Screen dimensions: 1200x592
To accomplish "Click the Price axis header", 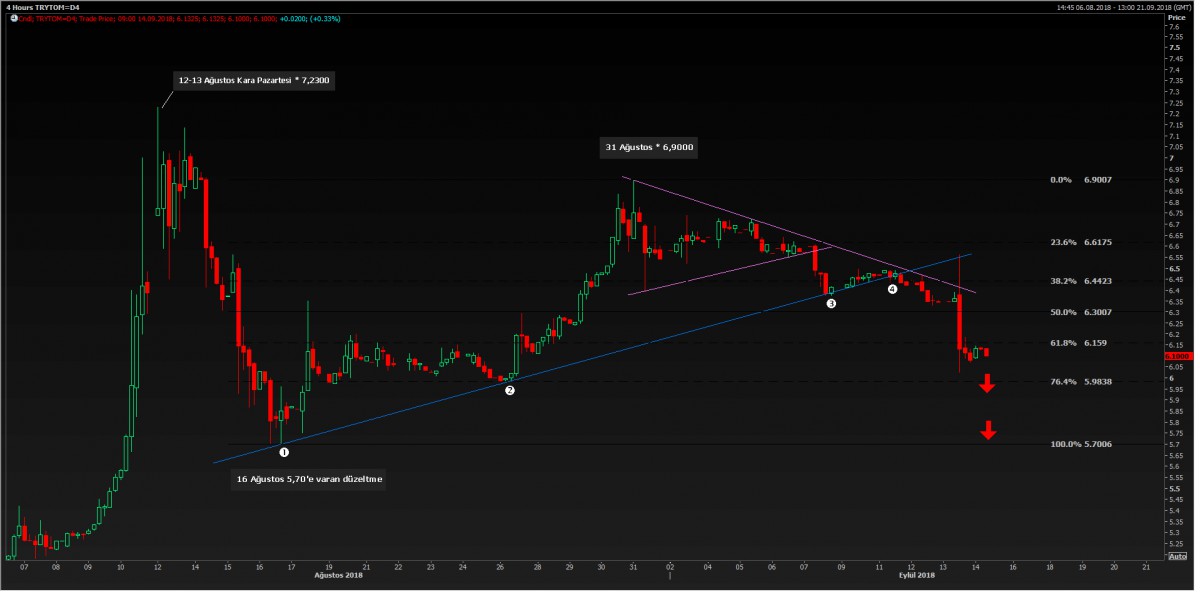I will pyautogui.click(x=1175, y=18).
